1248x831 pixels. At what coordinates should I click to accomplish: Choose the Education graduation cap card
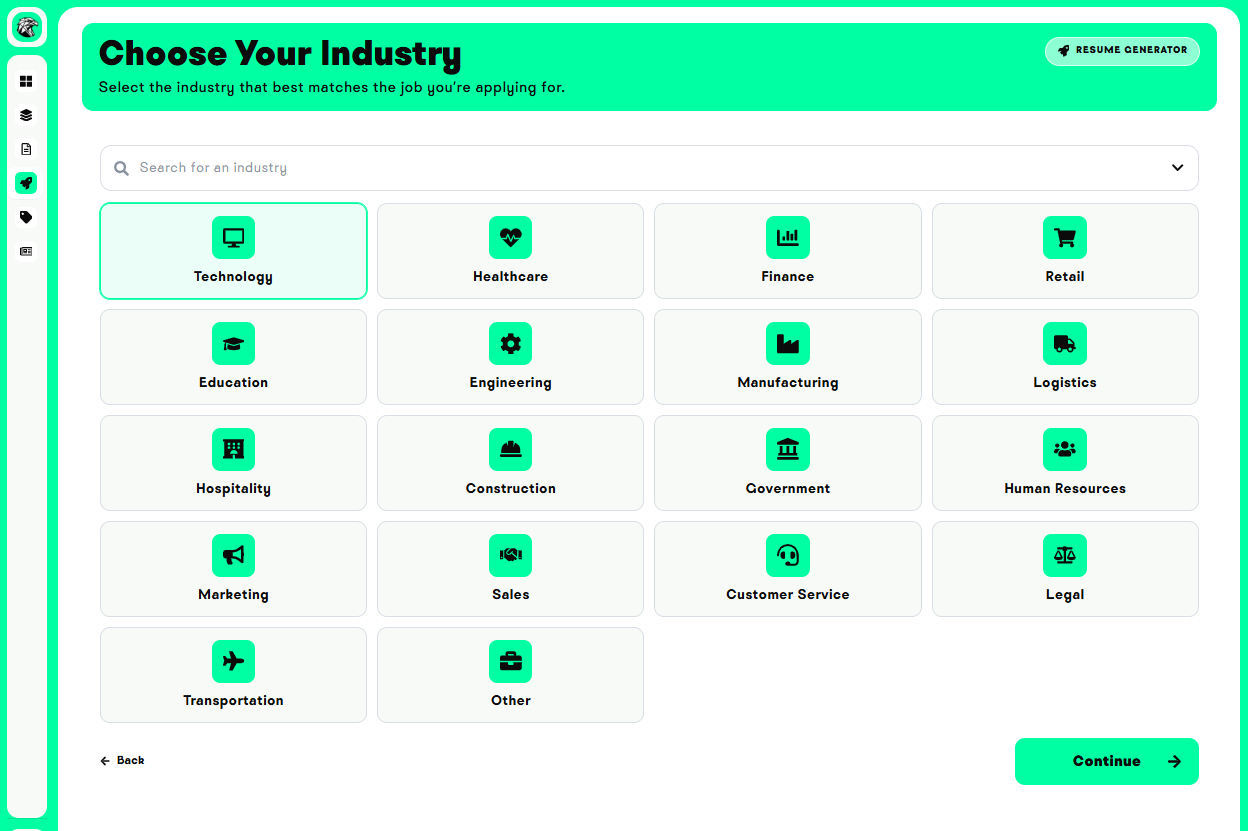pos(233,357)
